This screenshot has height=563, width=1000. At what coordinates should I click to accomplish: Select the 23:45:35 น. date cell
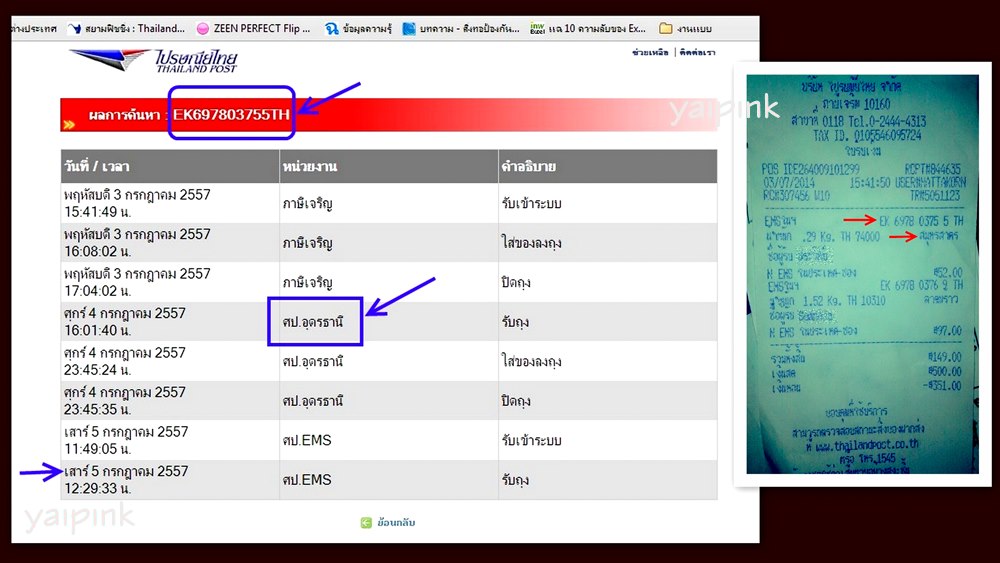[x=170, y=401]
